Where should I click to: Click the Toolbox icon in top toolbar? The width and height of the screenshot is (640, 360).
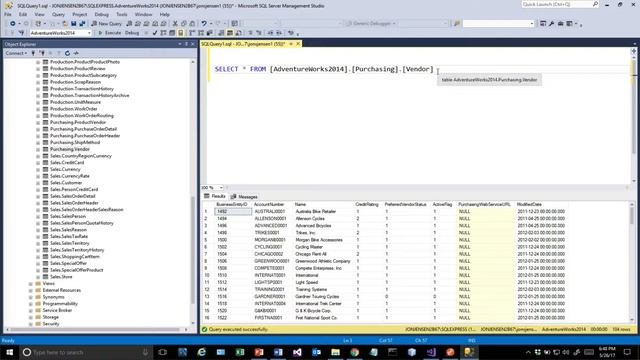560,24
